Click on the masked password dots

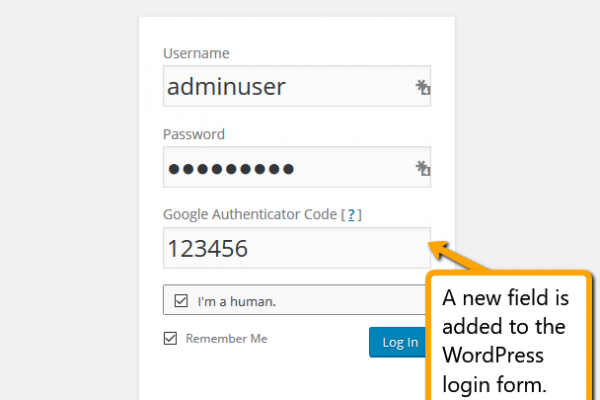[230, 168]
